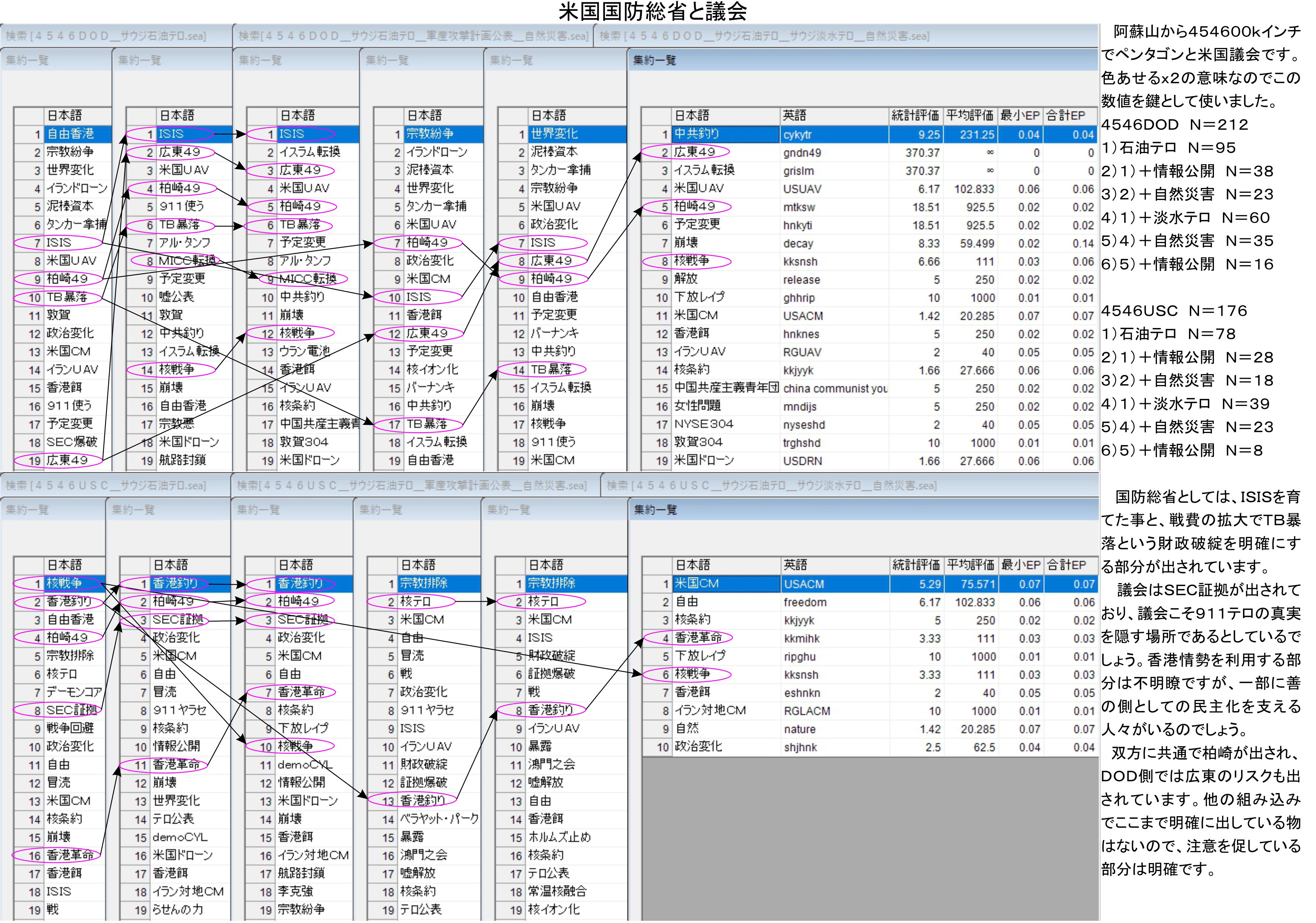This screenshot has width=1316, height=923.
Task: Select the row labeled デーモンコア
Action: pyautogui.click(x=74, y=692)
